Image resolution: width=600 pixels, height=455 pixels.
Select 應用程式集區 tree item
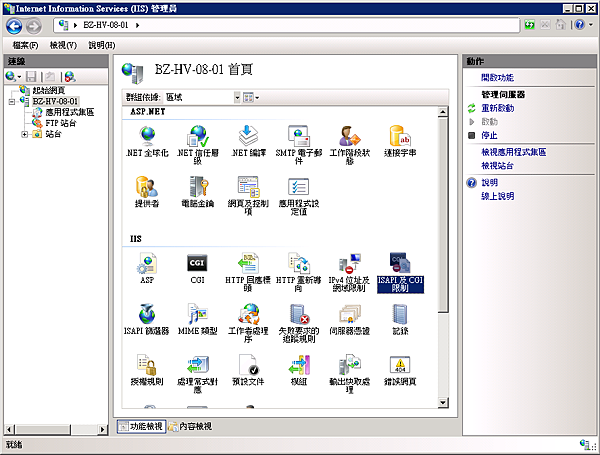point(69,112)
